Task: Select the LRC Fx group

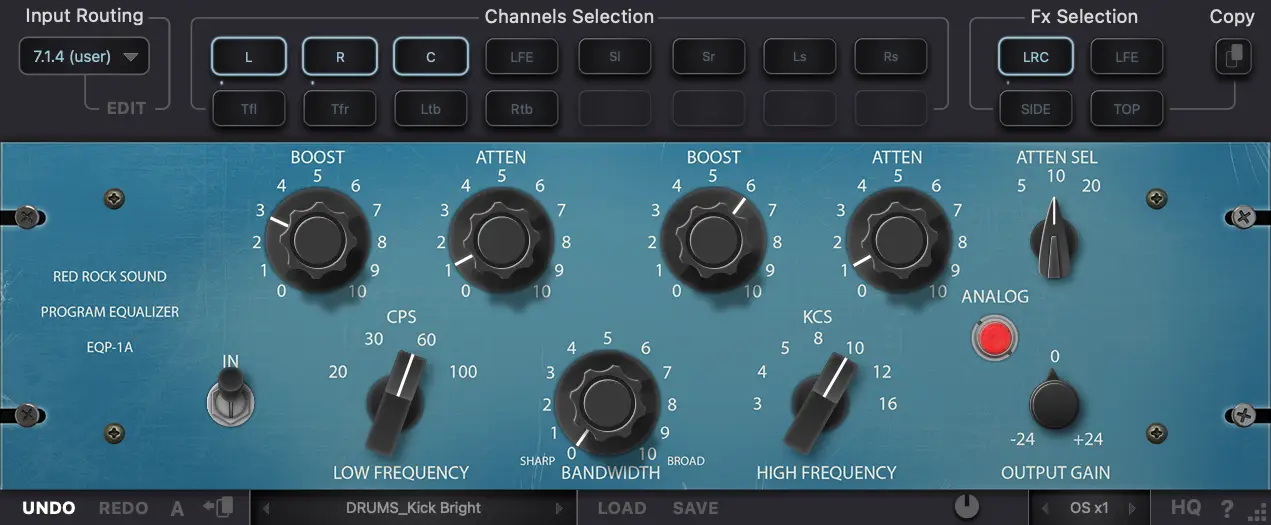Action: 1036,57
